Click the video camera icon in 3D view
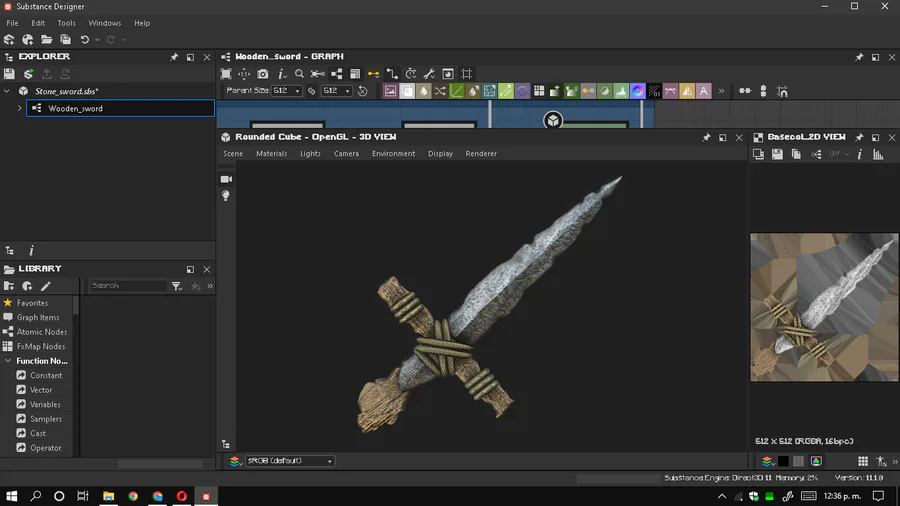900x506 pixels. coord(226,179)
